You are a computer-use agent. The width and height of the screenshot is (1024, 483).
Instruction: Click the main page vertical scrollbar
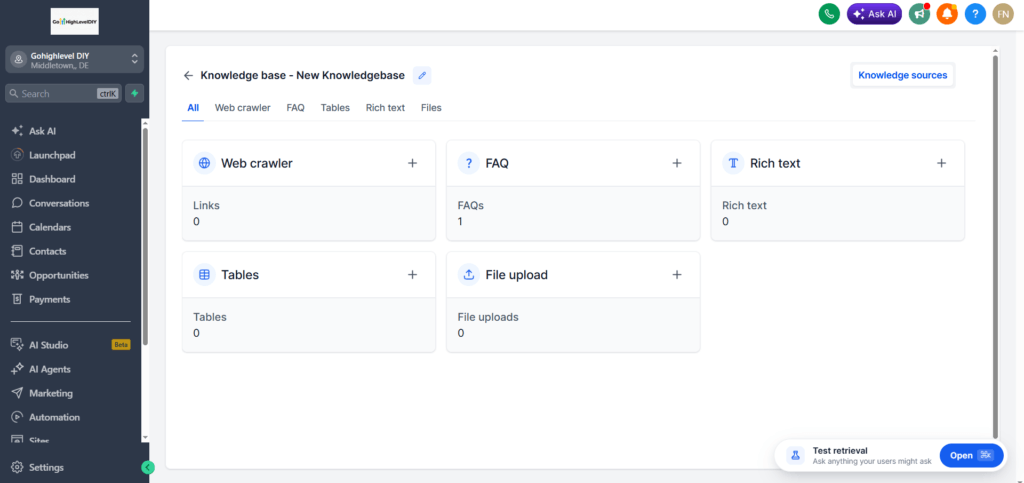(995, 247)
